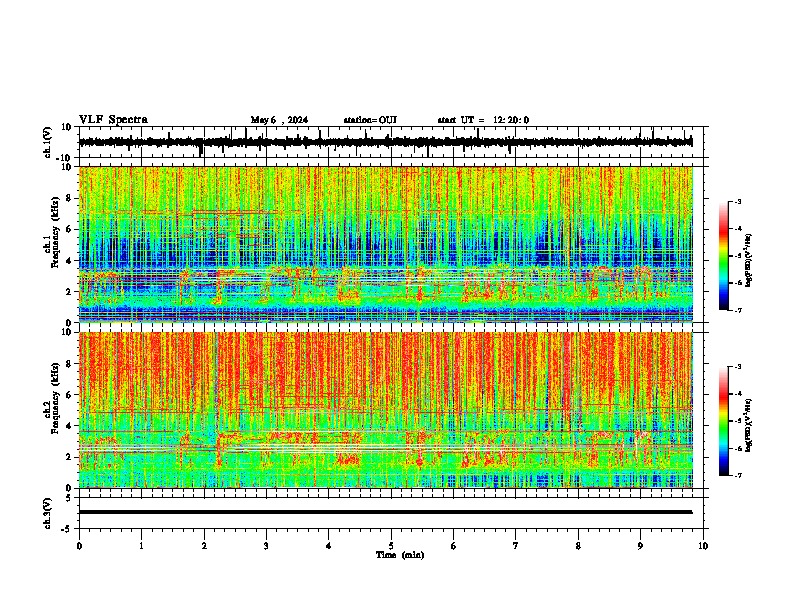Image resolution: width=792 pixels, height=612 pixels.
Task: Click the ch.1 spectrogram panel
Action: [385, 244]
